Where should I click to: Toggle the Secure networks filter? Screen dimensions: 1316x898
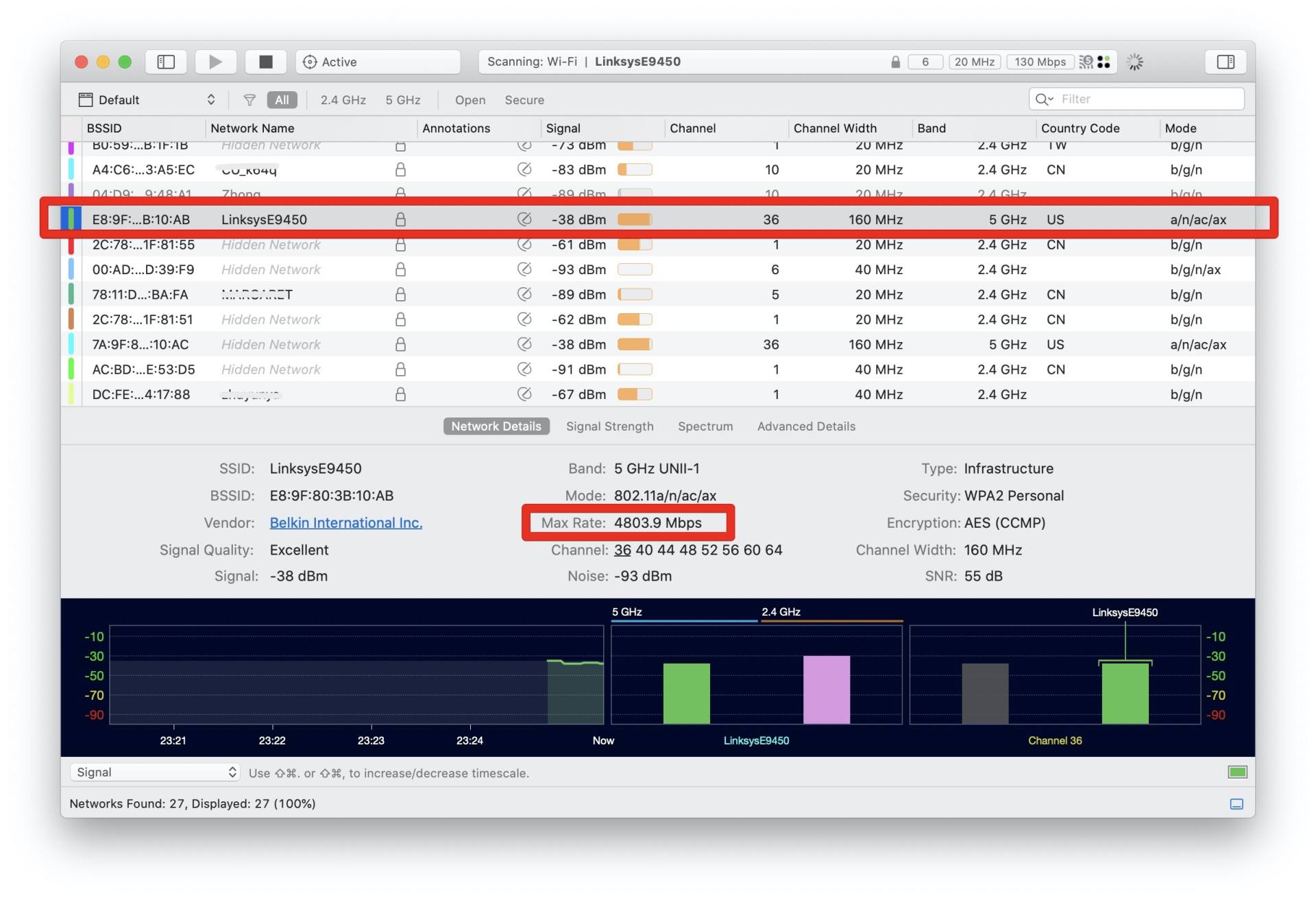point(524,100)
